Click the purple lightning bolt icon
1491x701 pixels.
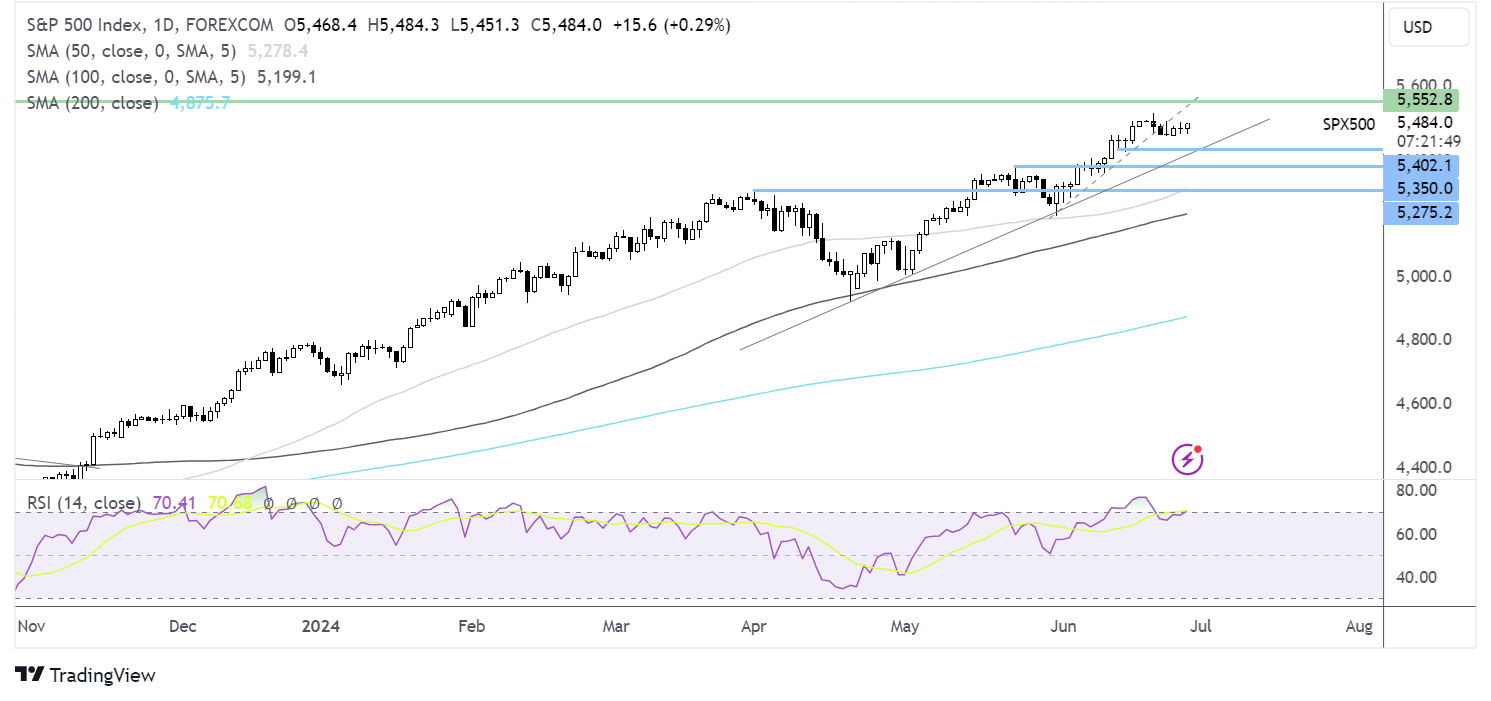[1187, 460]
